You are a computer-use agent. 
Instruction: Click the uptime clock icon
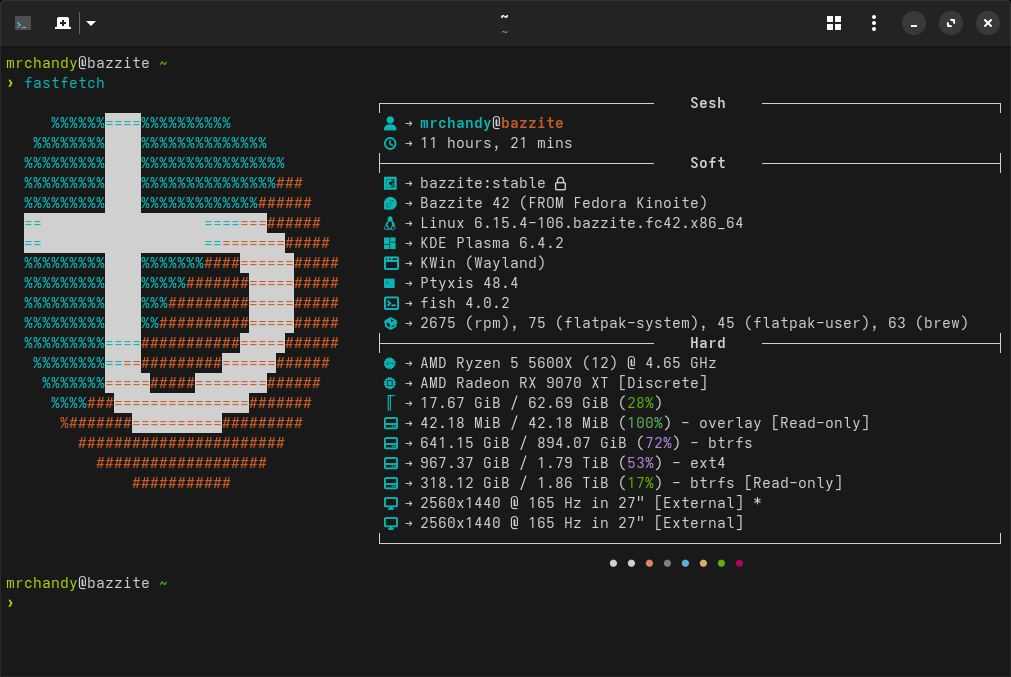390,143
